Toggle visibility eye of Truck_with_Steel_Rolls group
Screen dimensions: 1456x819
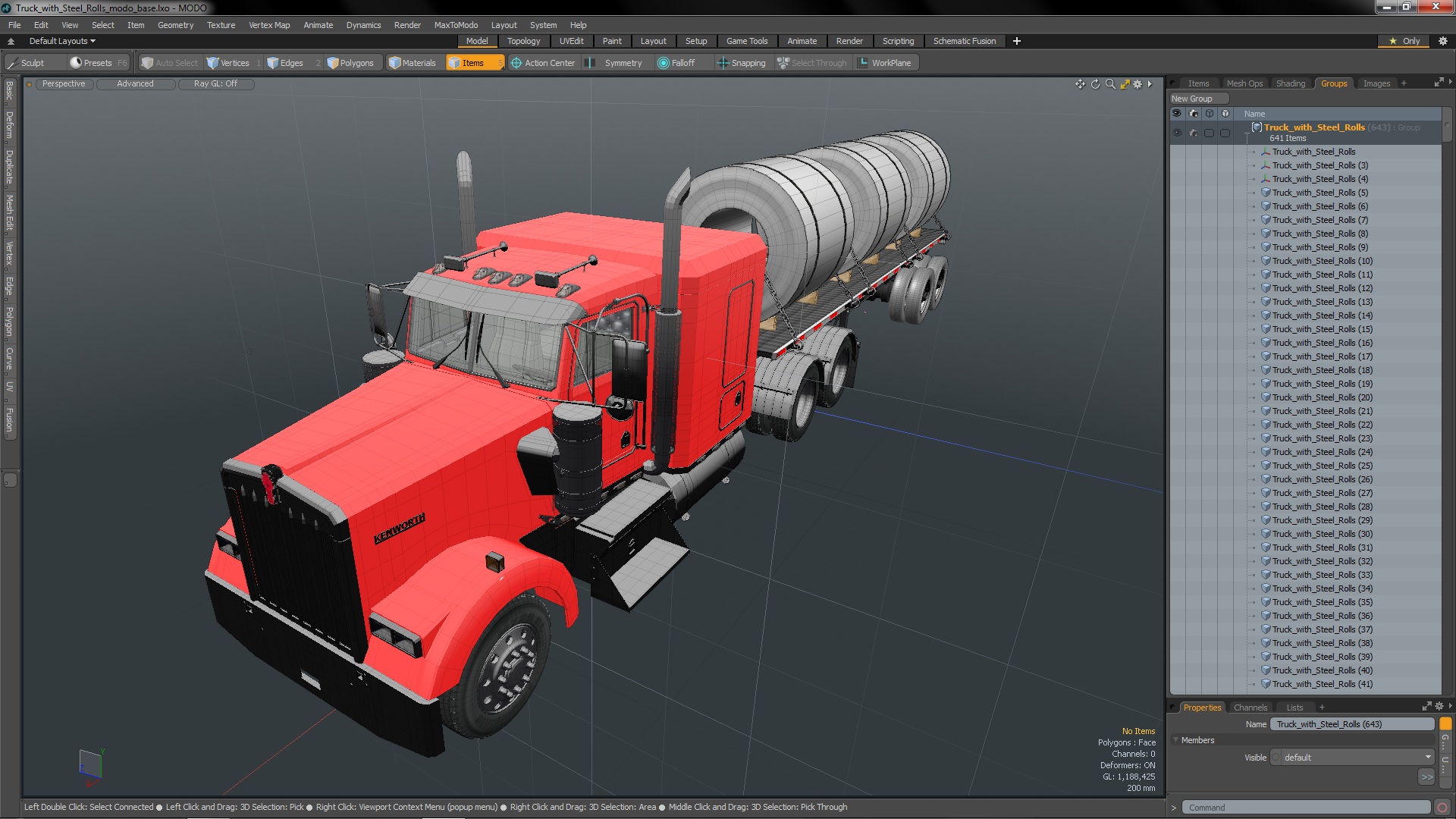pos(1177,133)
